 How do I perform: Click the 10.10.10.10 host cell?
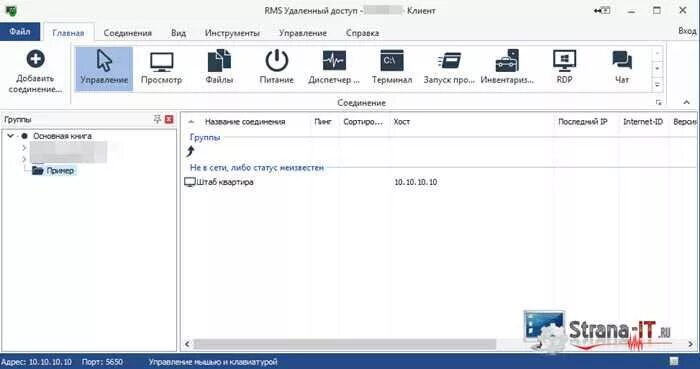point(416,182)
